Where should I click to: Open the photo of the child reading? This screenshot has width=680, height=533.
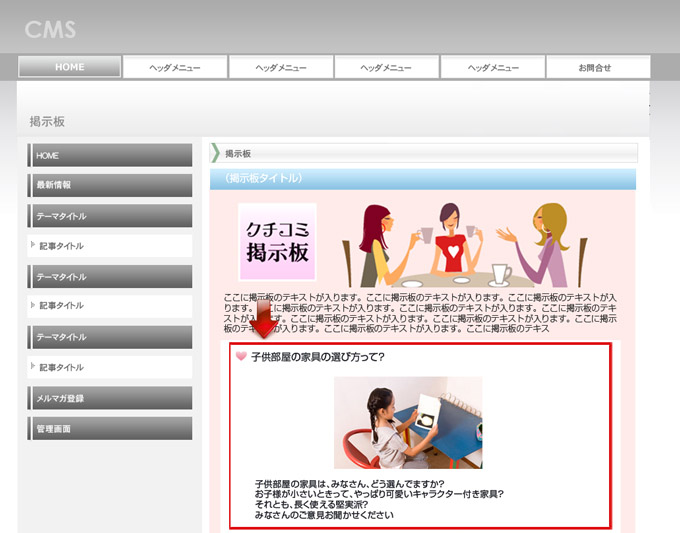click(x=408, y=422)
